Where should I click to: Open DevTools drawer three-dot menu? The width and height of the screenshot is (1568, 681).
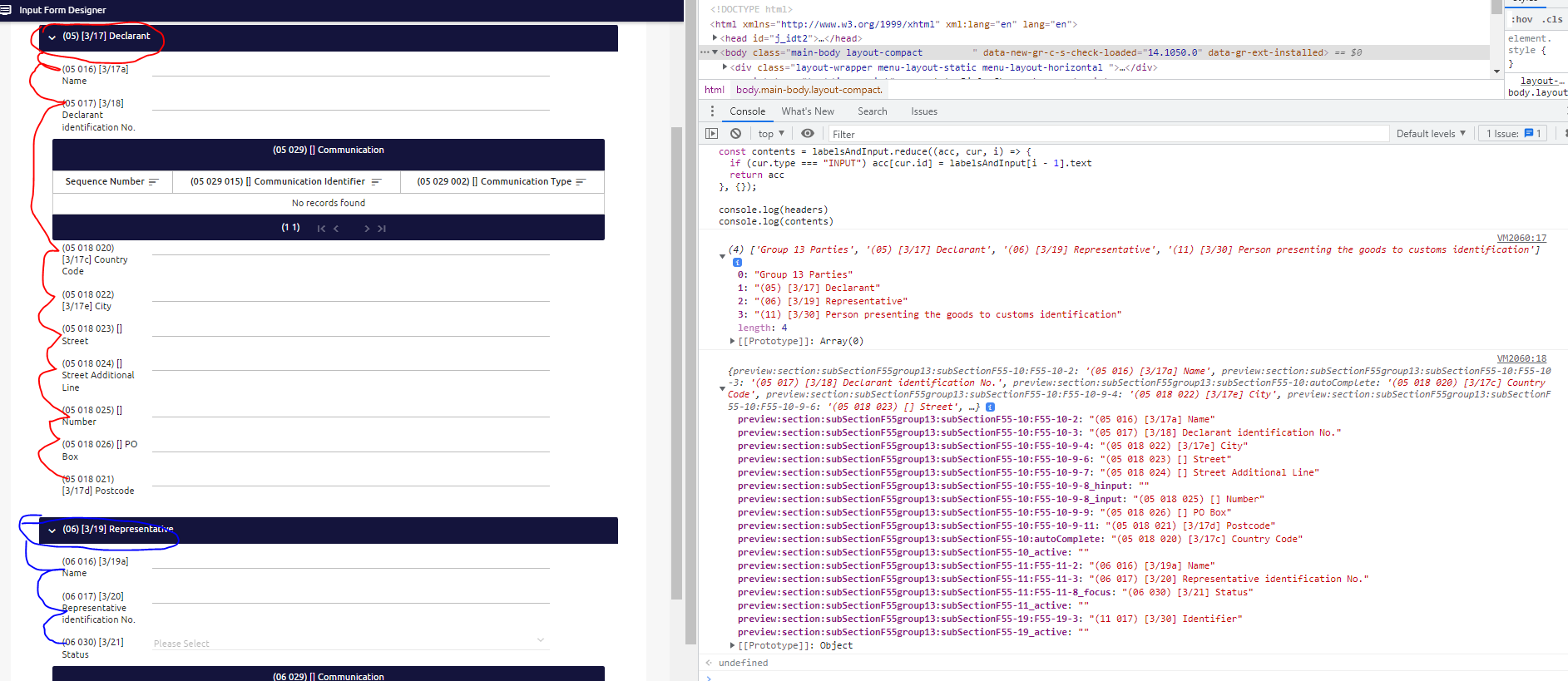[x=712, y=111]
